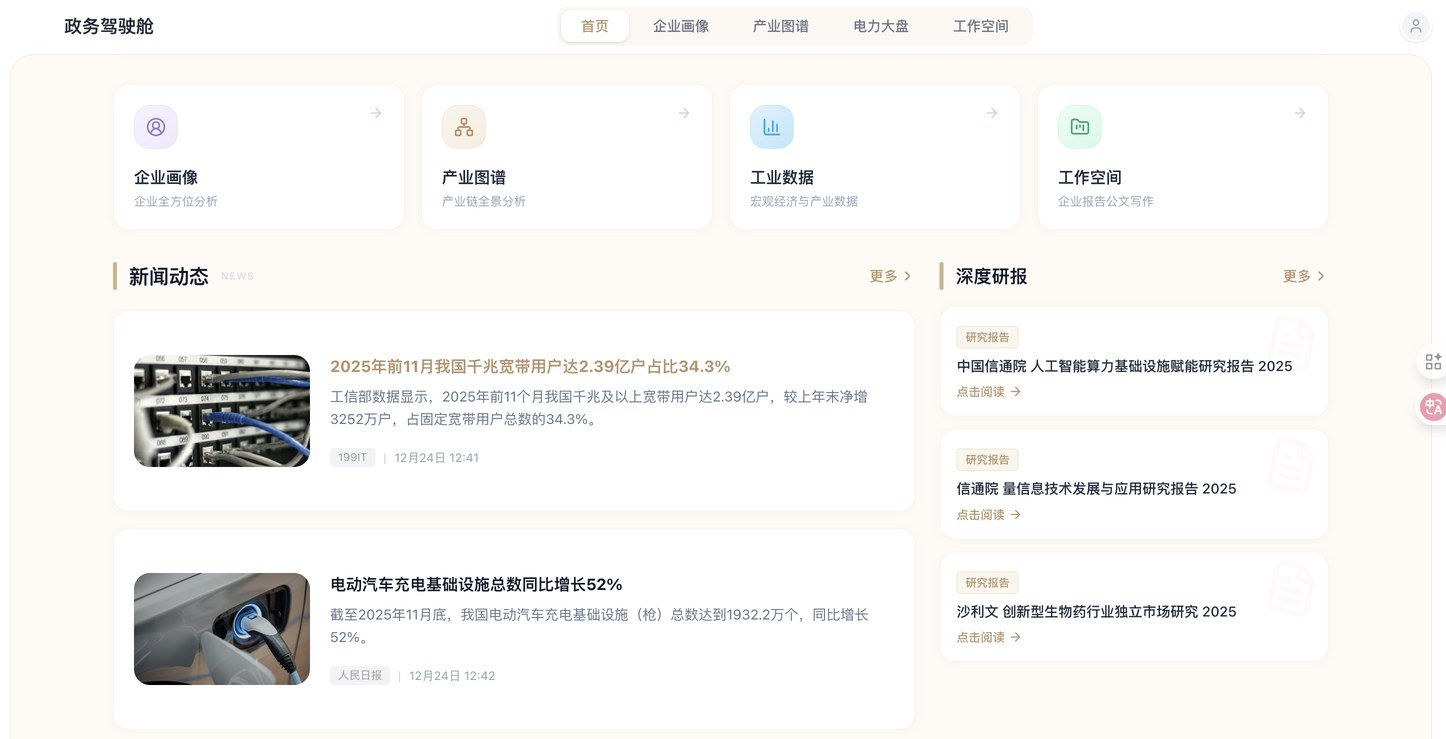1446x739 pixels.
Task: Click 更多 next to 新闻动态
Action: click(x=890, y=276)
